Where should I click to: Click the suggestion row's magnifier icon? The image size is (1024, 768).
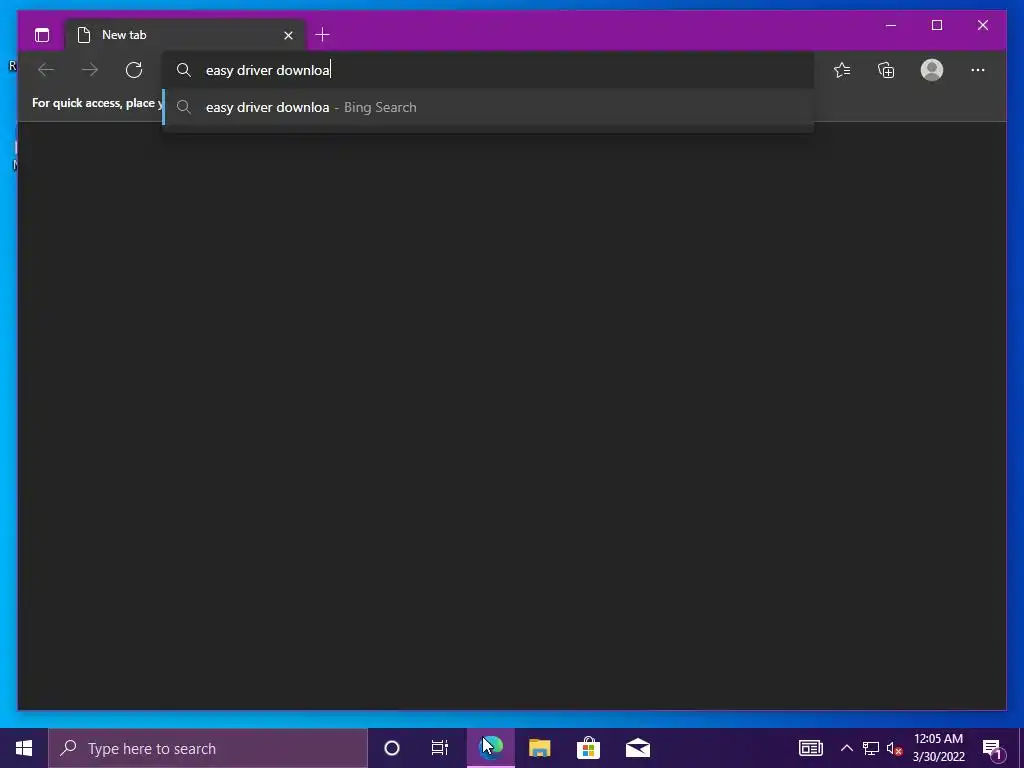coord(184,107)
